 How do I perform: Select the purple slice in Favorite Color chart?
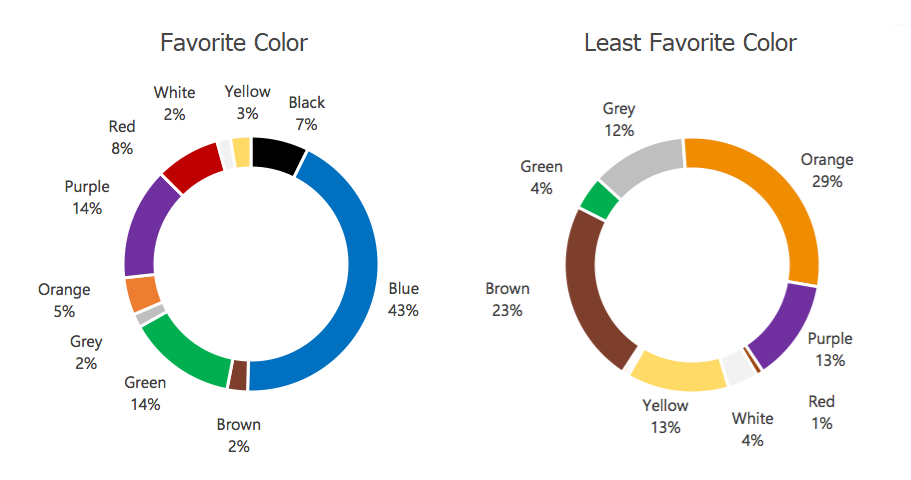(x=148, y=225)
